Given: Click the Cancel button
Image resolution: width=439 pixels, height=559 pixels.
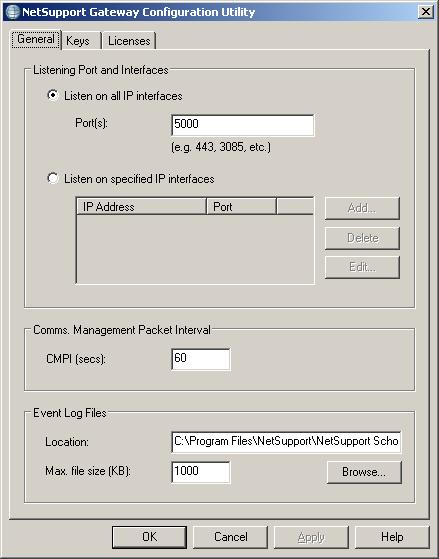Looking at the screenshot, I should coord(230,537).
